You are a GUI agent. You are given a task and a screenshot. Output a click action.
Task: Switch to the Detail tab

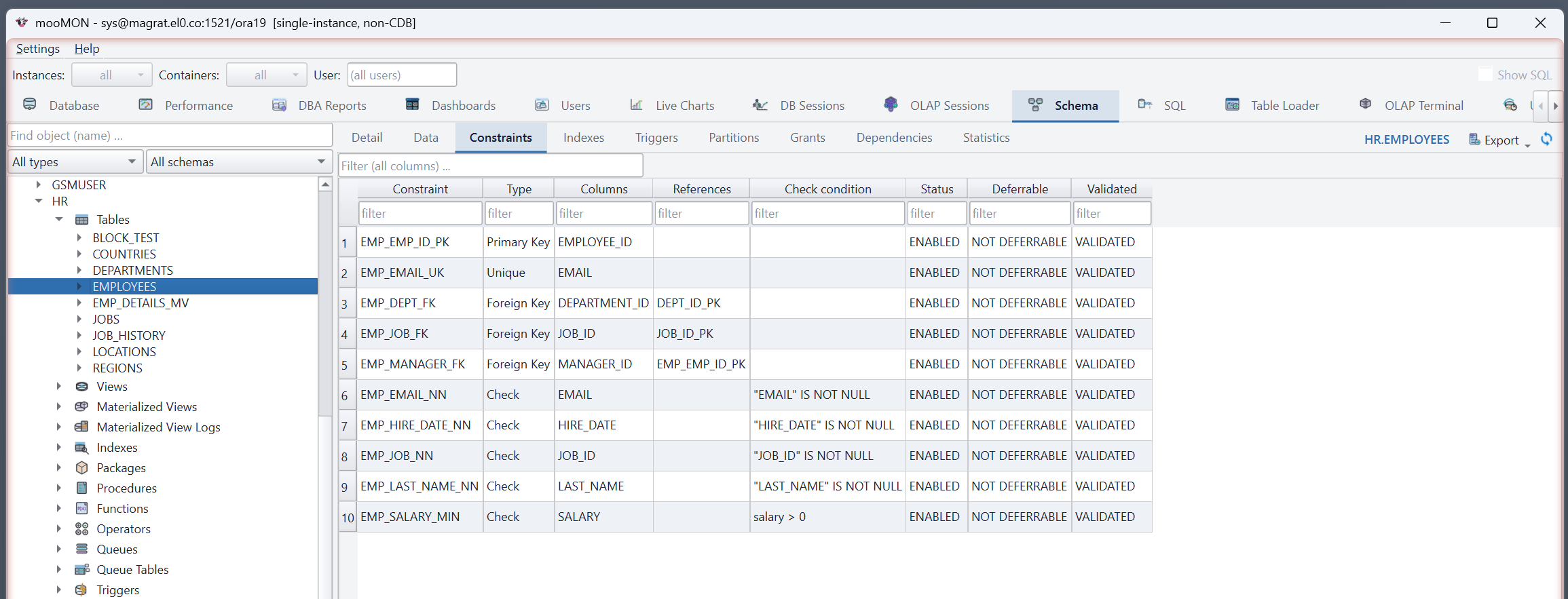coord(367,138)
